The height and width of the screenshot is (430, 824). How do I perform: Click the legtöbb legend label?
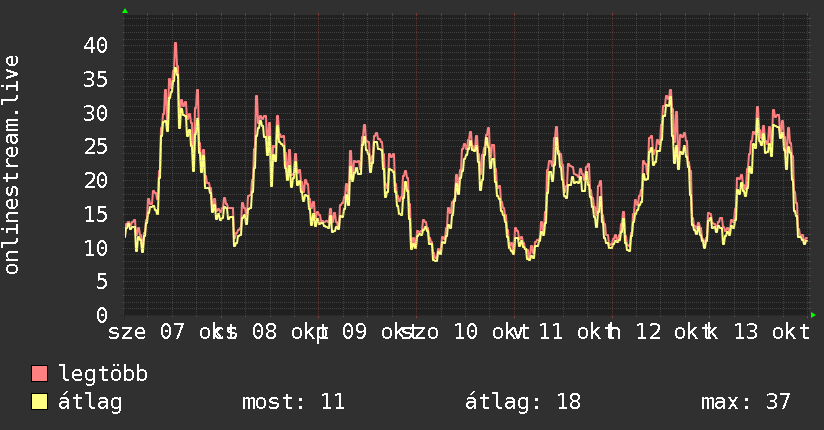click(x=103, y=374)
